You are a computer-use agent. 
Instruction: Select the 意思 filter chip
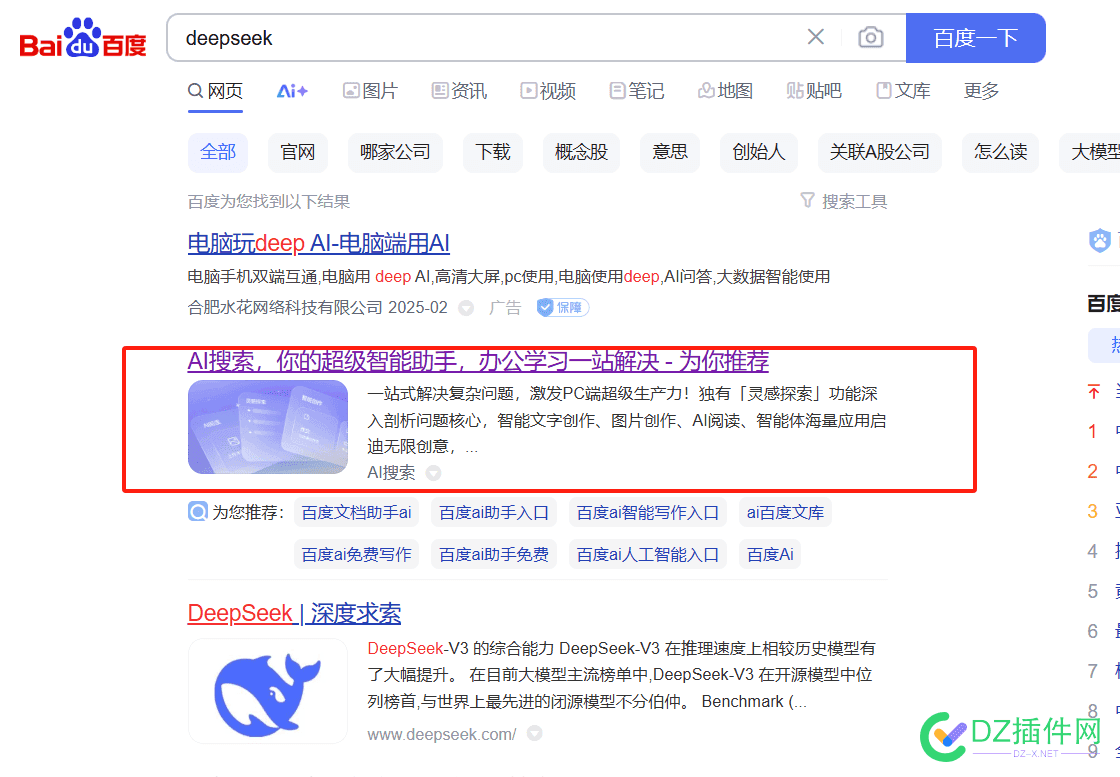(x=670, y=152)
